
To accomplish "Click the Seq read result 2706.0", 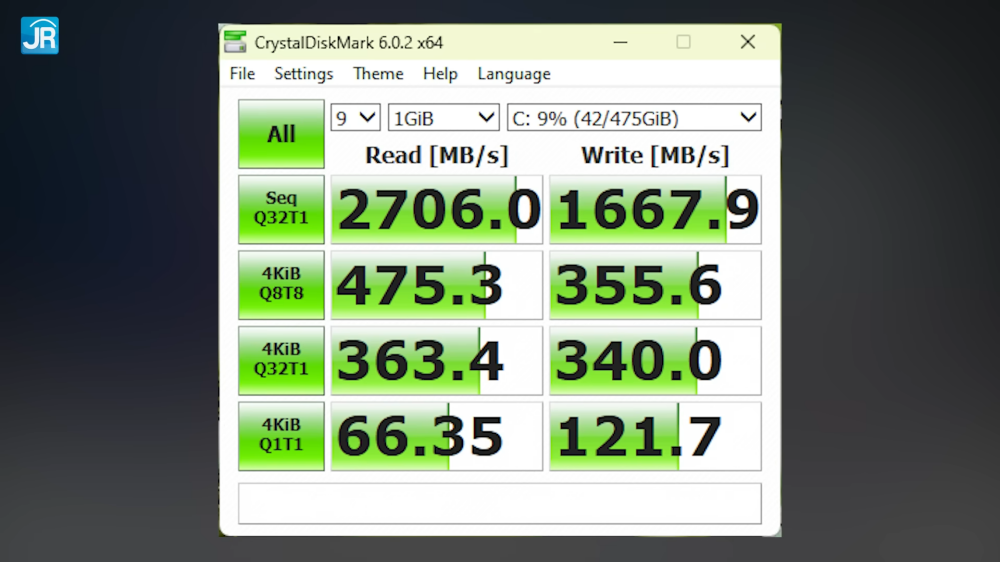I will tap(437, 209).
